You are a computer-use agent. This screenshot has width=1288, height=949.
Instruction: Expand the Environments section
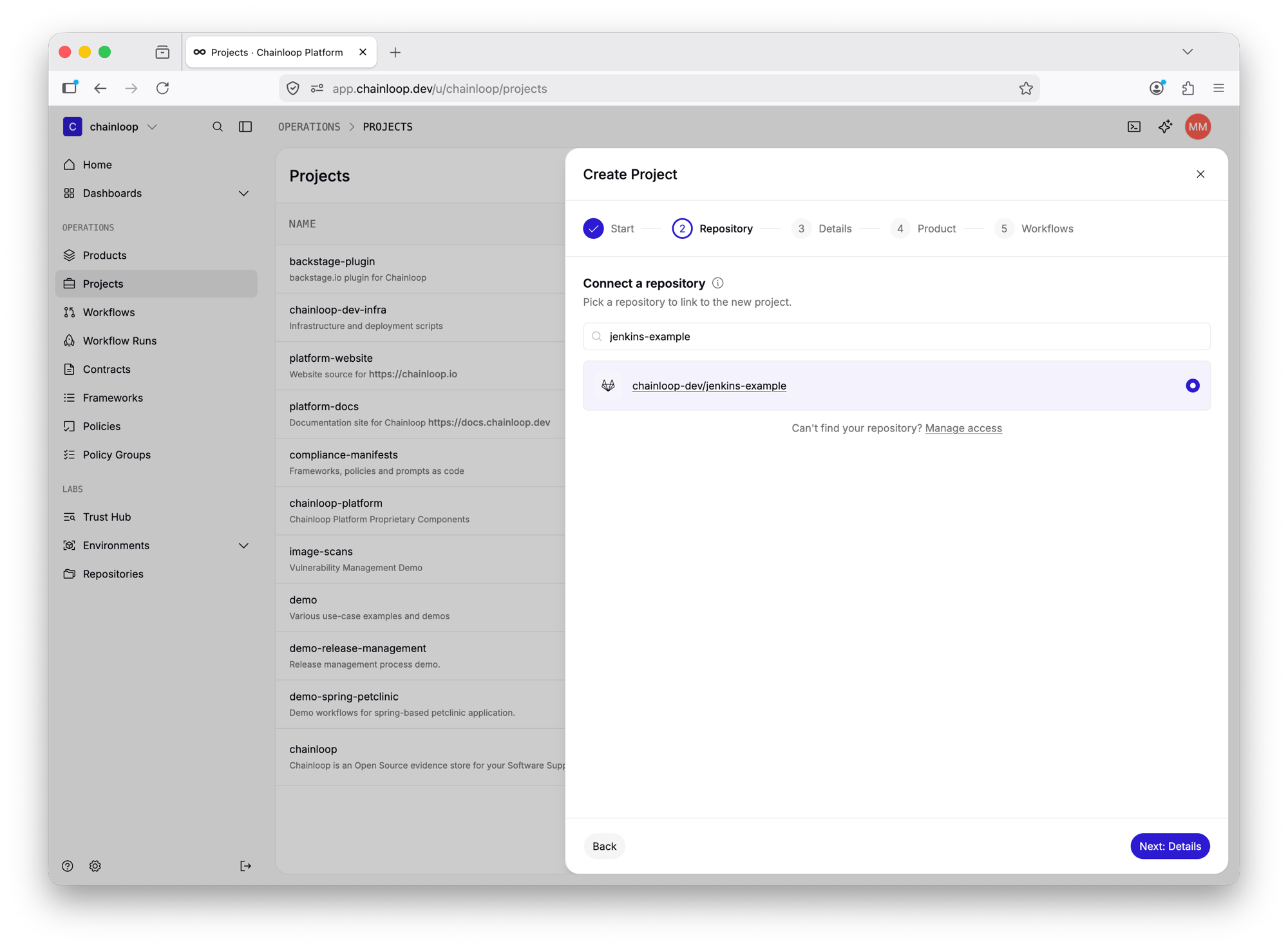point(243,545)
